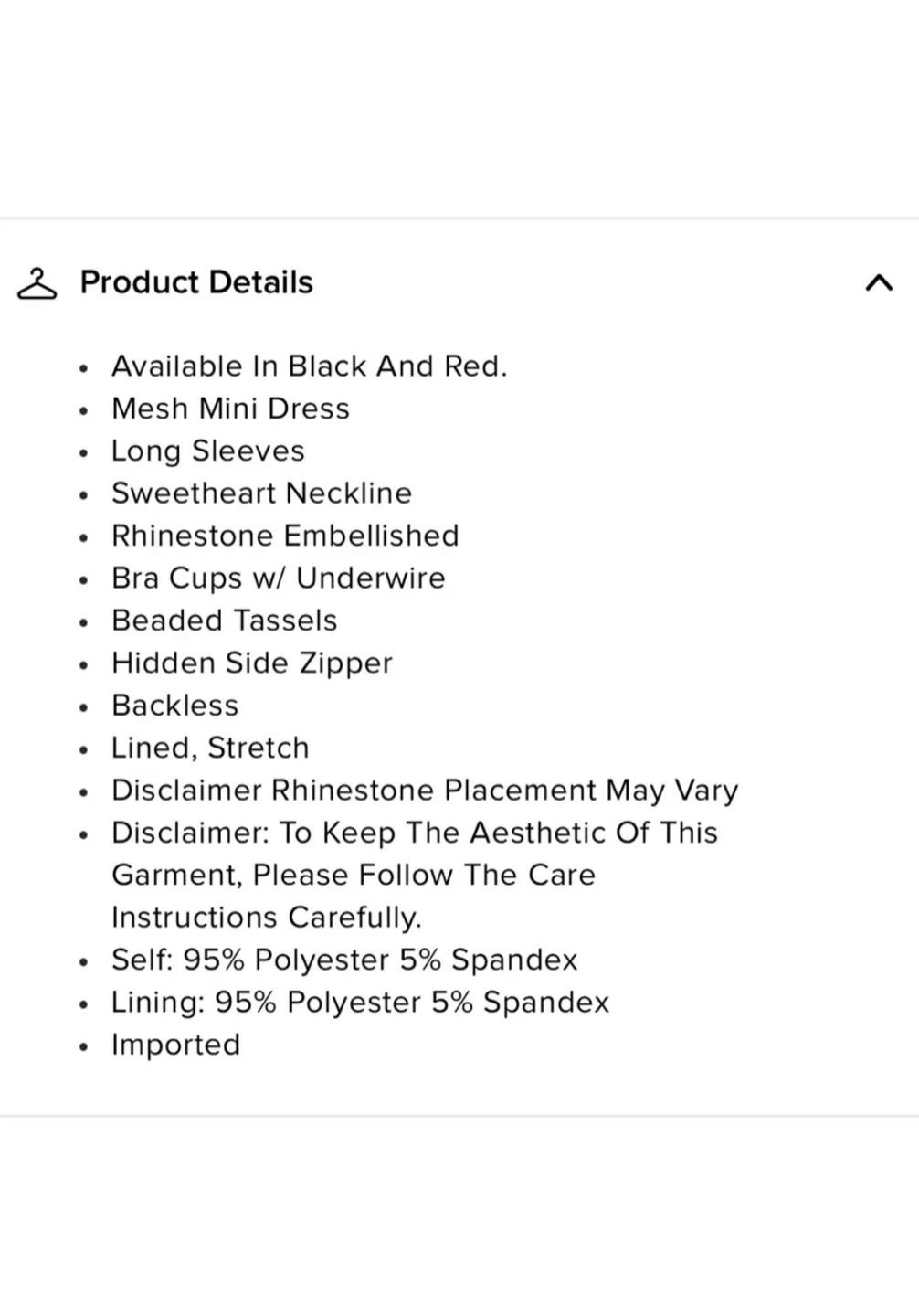The width and height of the screenshot is (919, 1316).
Task: Select the 'Sweetheart Neckline' bullet text
Action: (x=261, y=493)
